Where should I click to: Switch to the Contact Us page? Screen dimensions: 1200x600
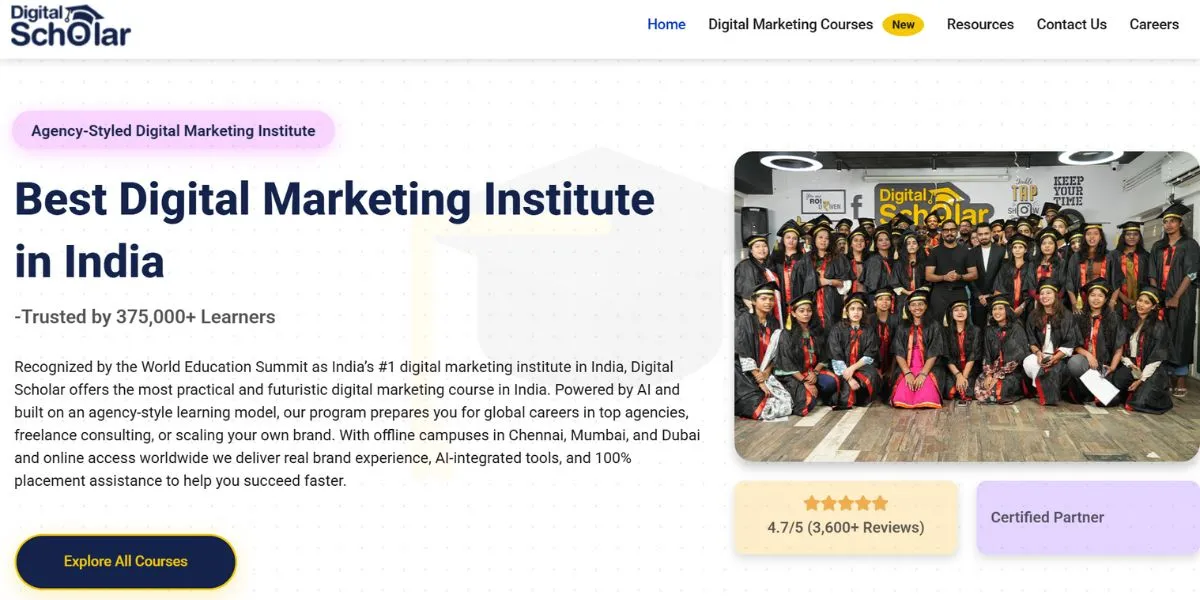[x=1071, y=24]
